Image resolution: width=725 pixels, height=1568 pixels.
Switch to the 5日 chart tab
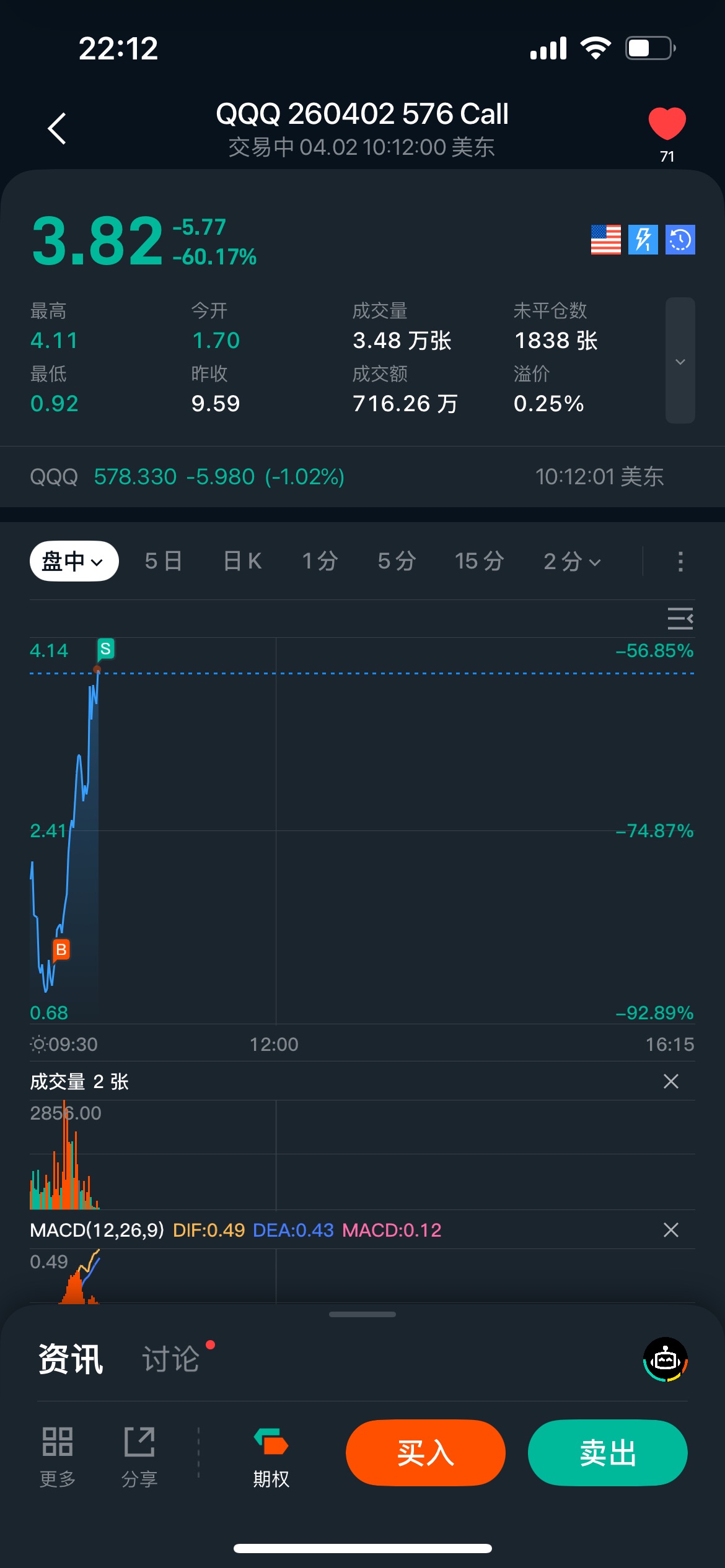click(x=164, y=561)
